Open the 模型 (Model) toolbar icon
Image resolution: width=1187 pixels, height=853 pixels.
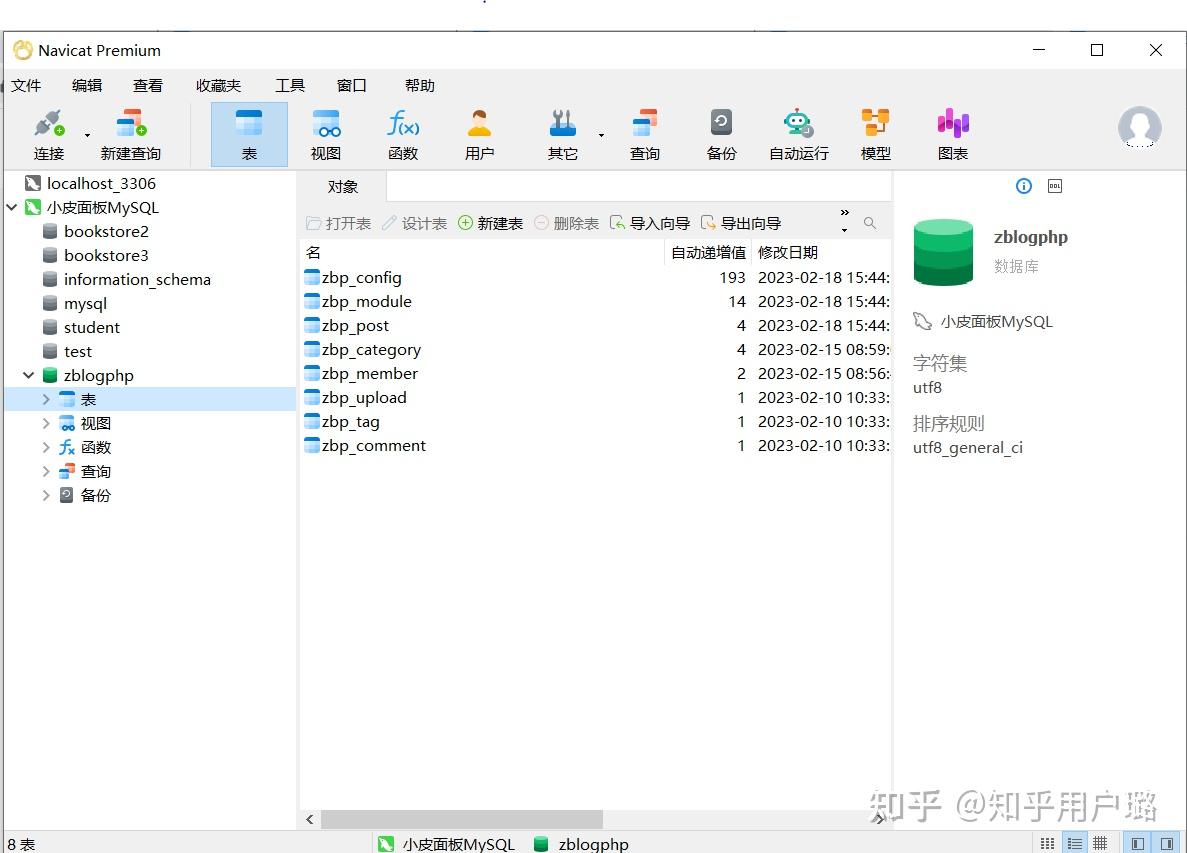coord(874,132)
